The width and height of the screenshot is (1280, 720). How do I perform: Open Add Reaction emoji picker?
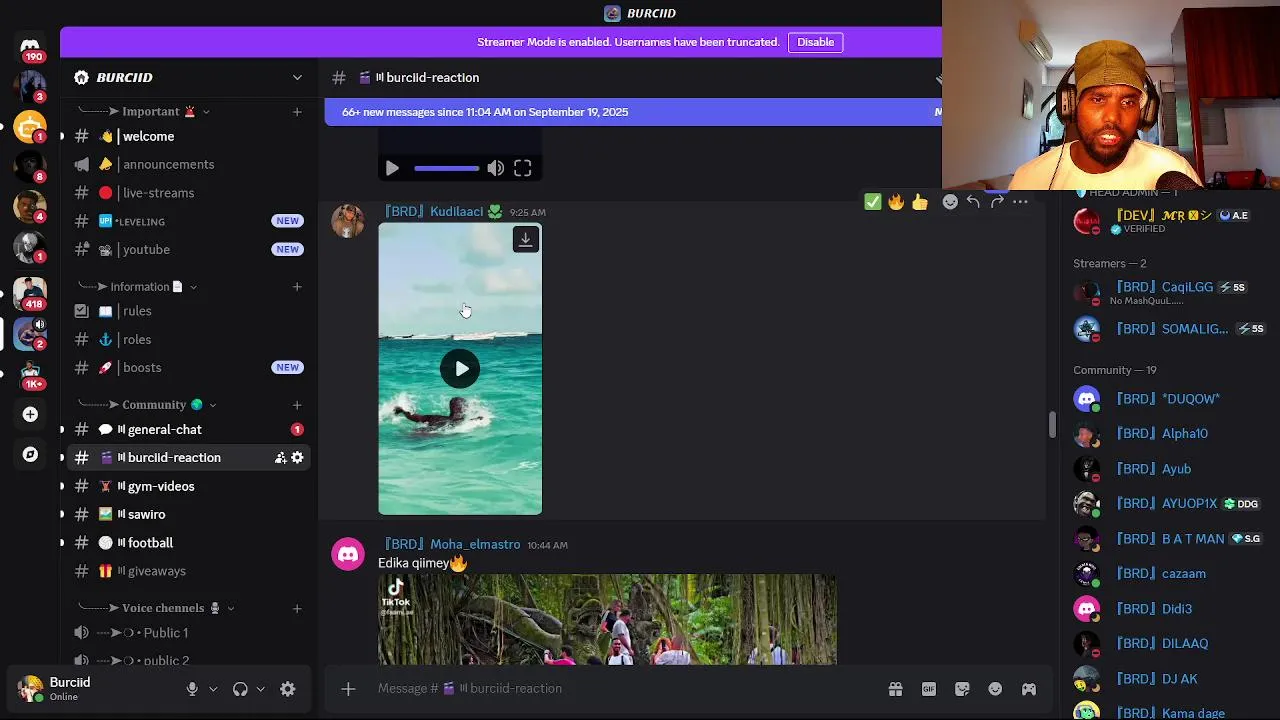pos(950,202)
